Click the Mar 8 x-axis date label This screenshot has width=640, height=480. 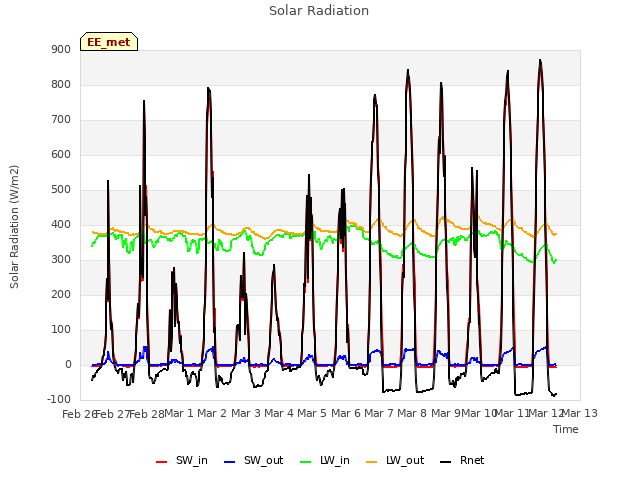412,413
